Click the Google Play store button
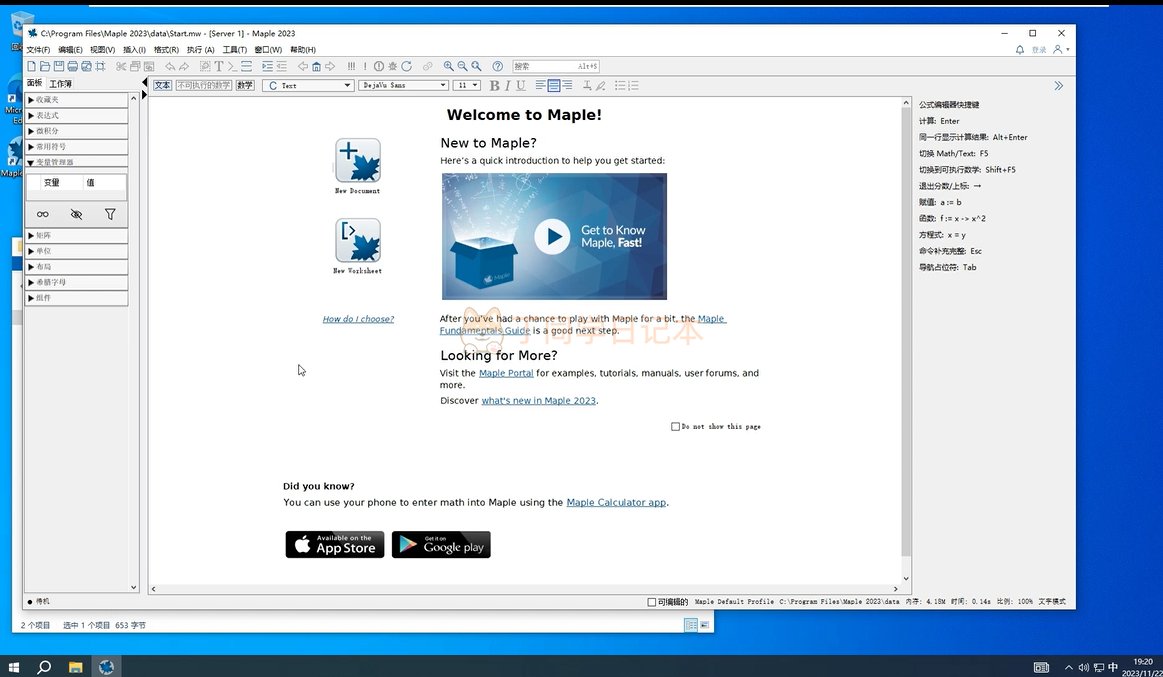This screenshot has height=677, width=1163. [441, 545]
